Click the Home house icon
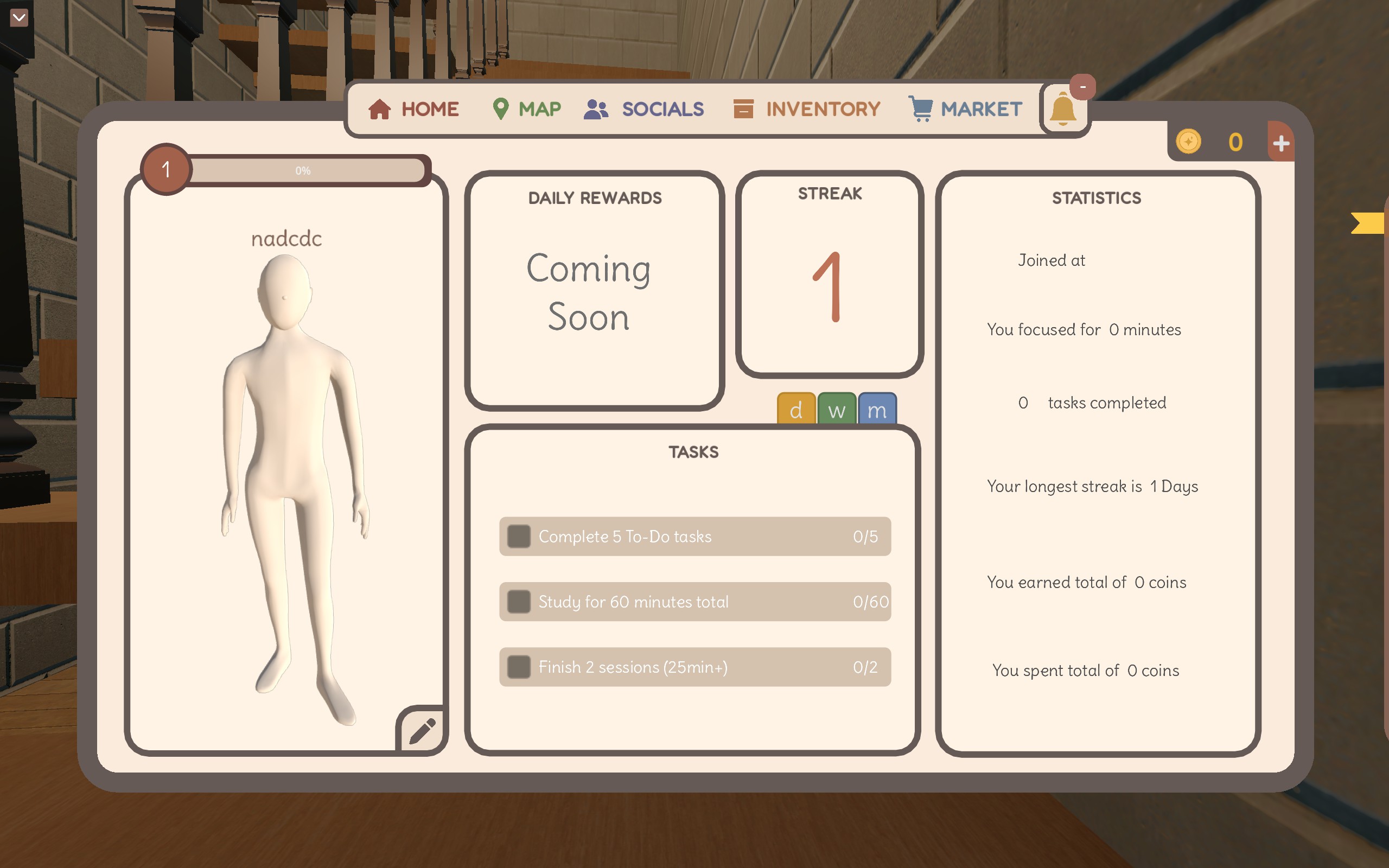Image resolution: width=1389 pixels, height=868 pixels. tap(379, 109)
